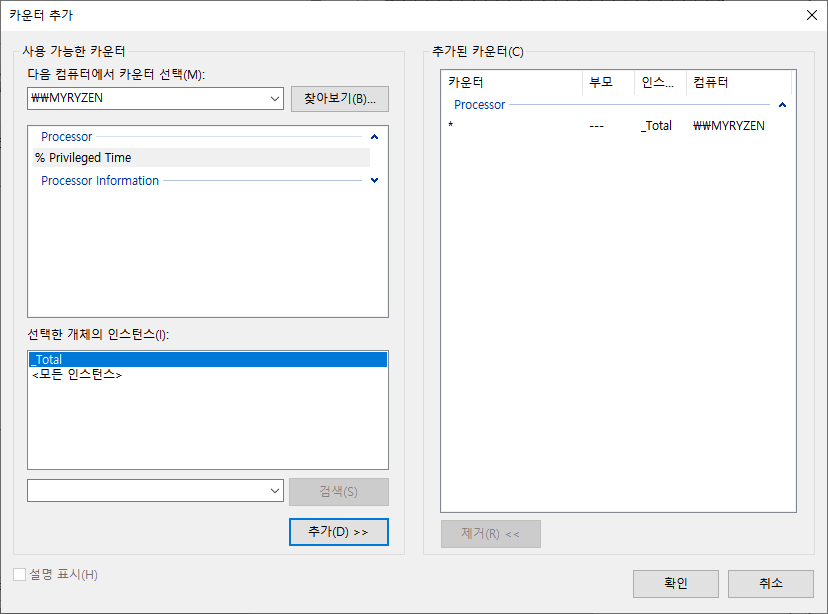Screen dimensions: 828x614
Task: Toggle the 설명 표시(H) checkbox
Action: (20, 574)
